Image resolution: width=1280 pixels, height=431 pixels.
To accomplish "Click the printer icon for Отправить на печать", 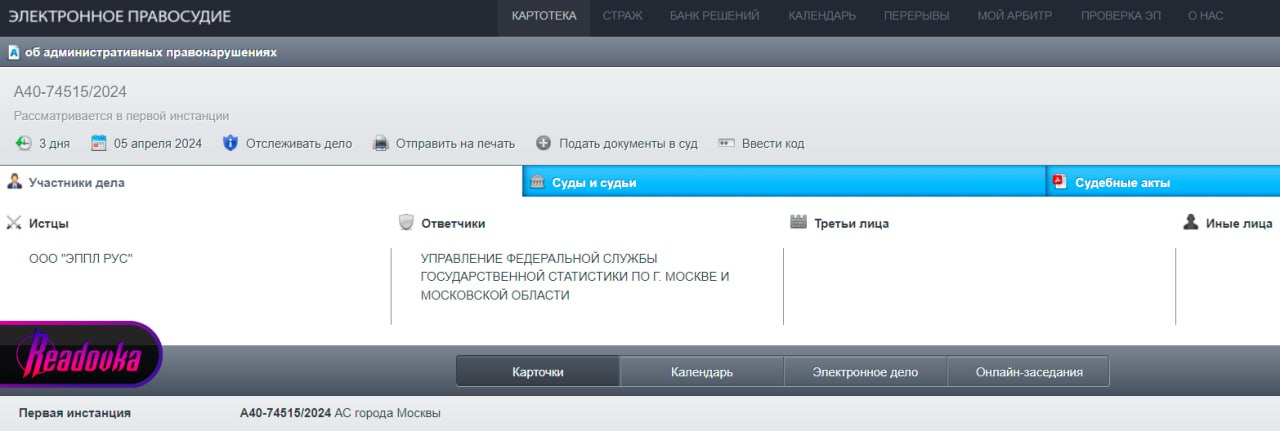I will (x=380, y=143).
